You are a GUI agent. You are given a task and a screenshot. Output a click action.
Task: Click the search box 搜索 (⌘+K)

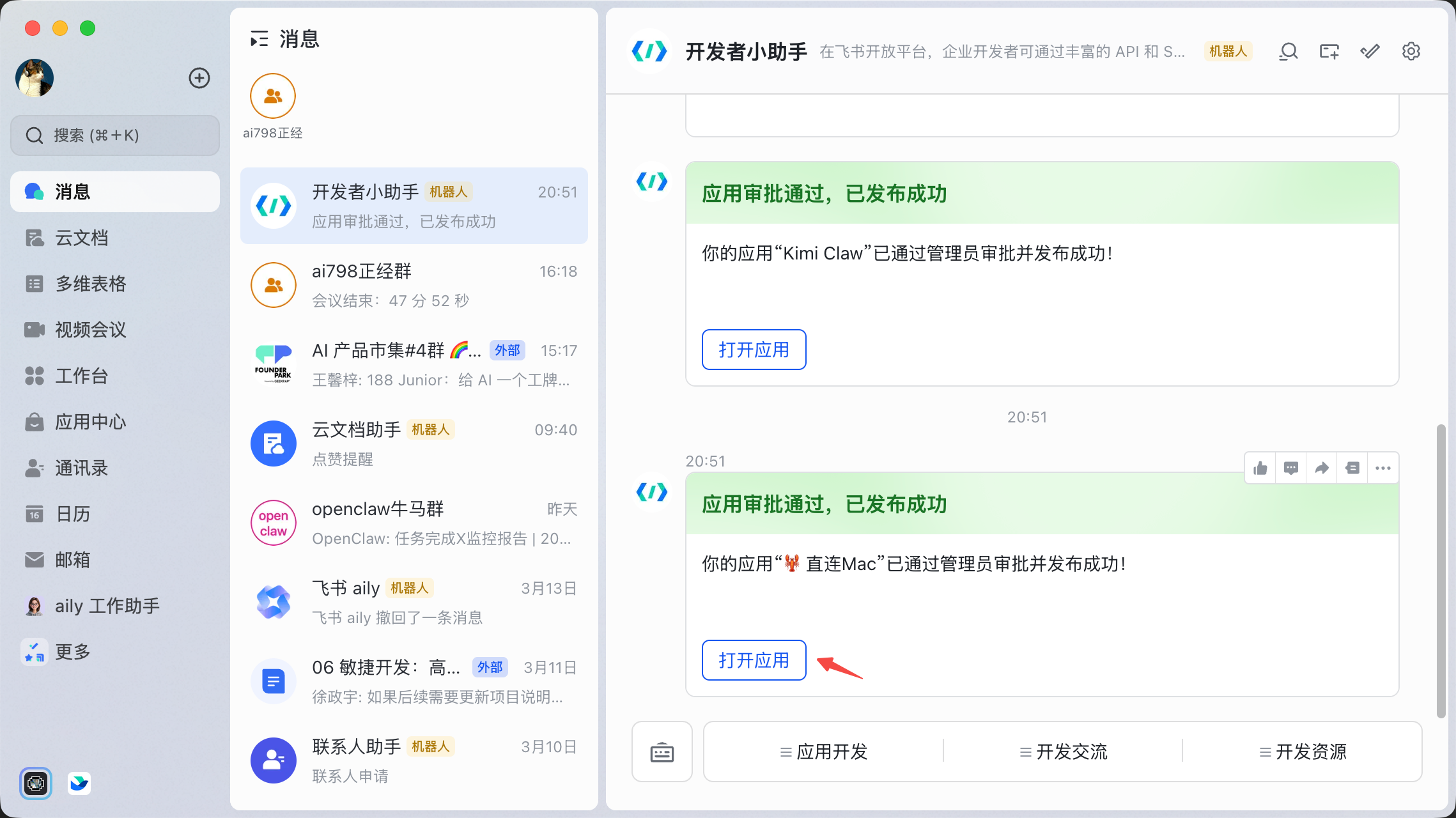(115, 135)
